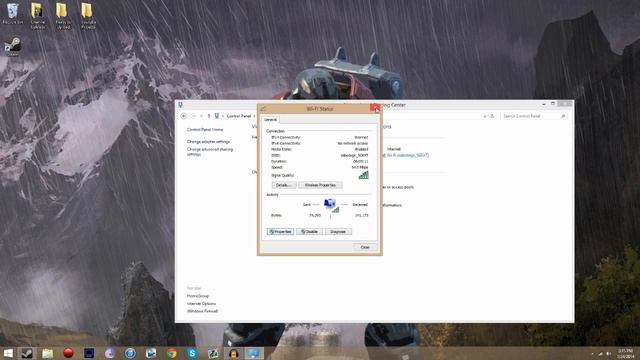Open Windows Firewall link under See also

tap(202, 311)
